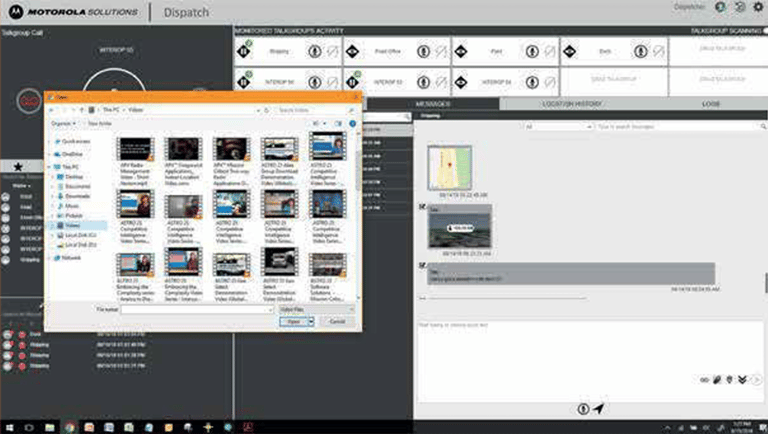Select Downloads folder in dialog navigation tree
The height and width of the screenshot is (434, 768).
point(77,196)
